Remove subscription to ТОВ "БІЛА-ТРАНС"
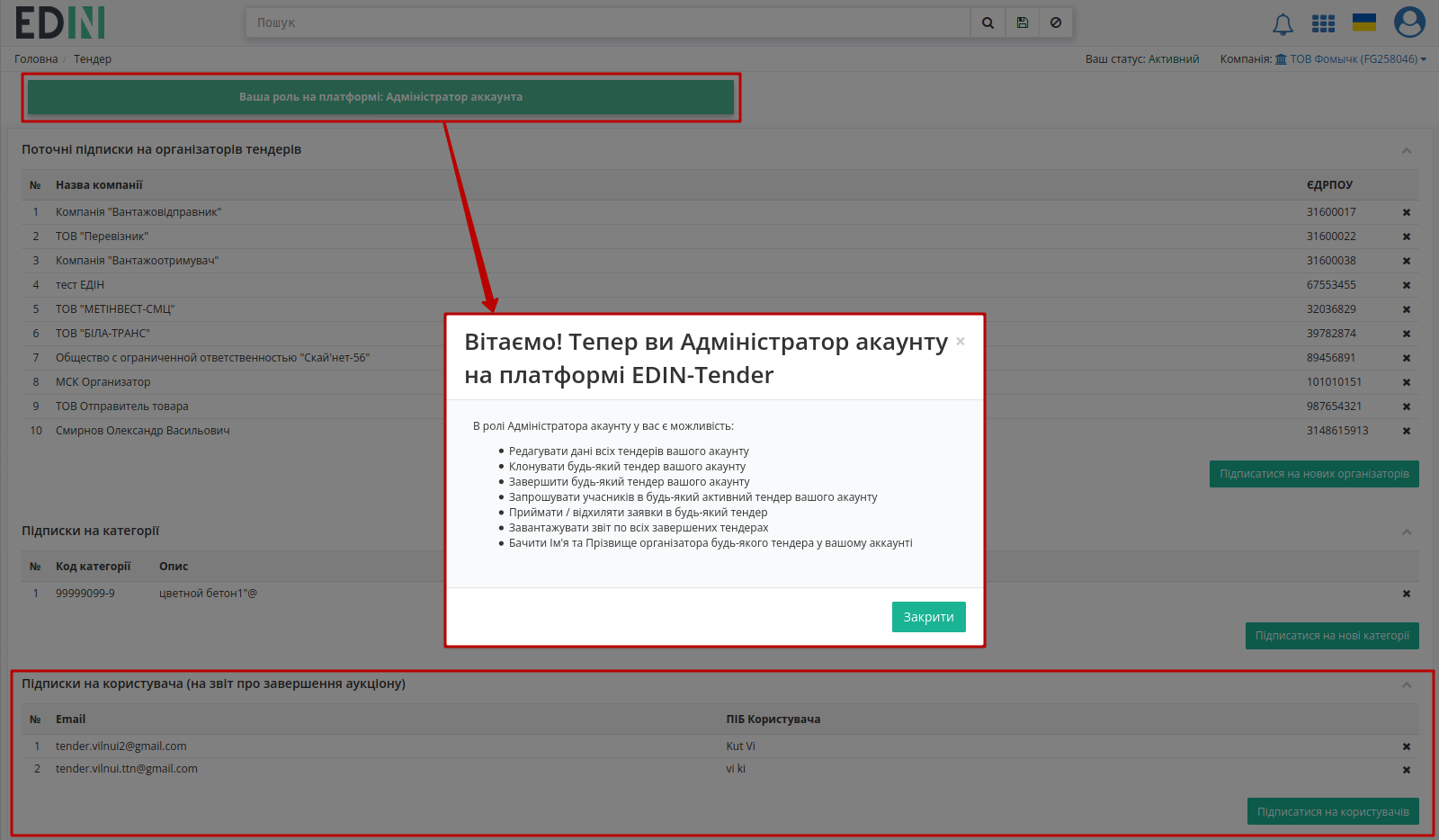Viewport: 1439px width, 840px height. click(x=1407, y=335)
